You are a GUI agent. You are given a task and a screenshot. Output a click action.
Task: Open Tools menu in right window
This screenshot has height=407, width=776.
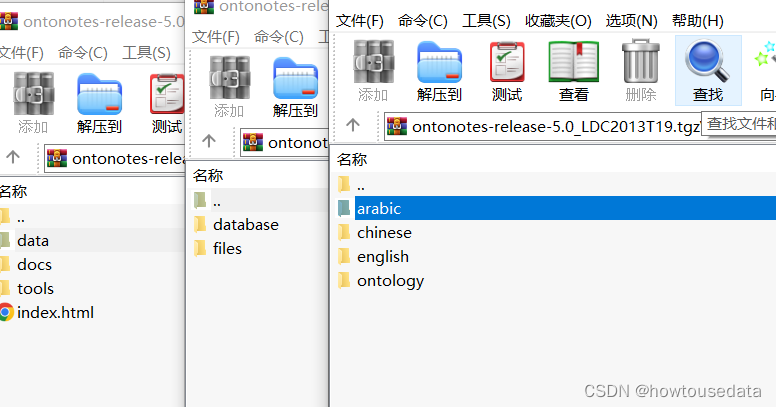click(x=486, y=21)
